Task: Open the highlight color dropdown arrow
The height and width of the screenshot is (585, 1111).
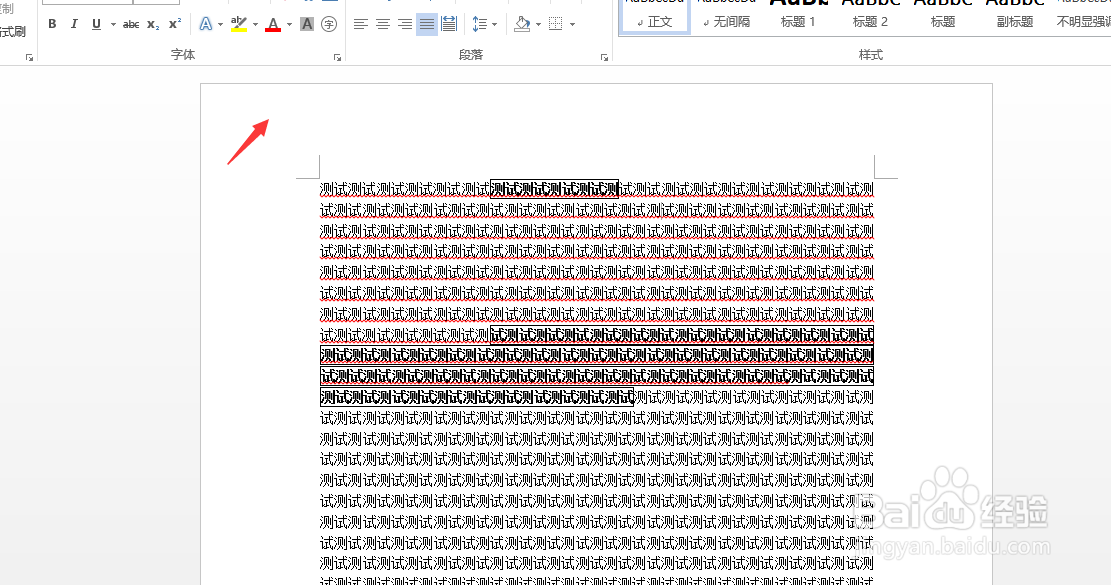Action: [255, 24]
